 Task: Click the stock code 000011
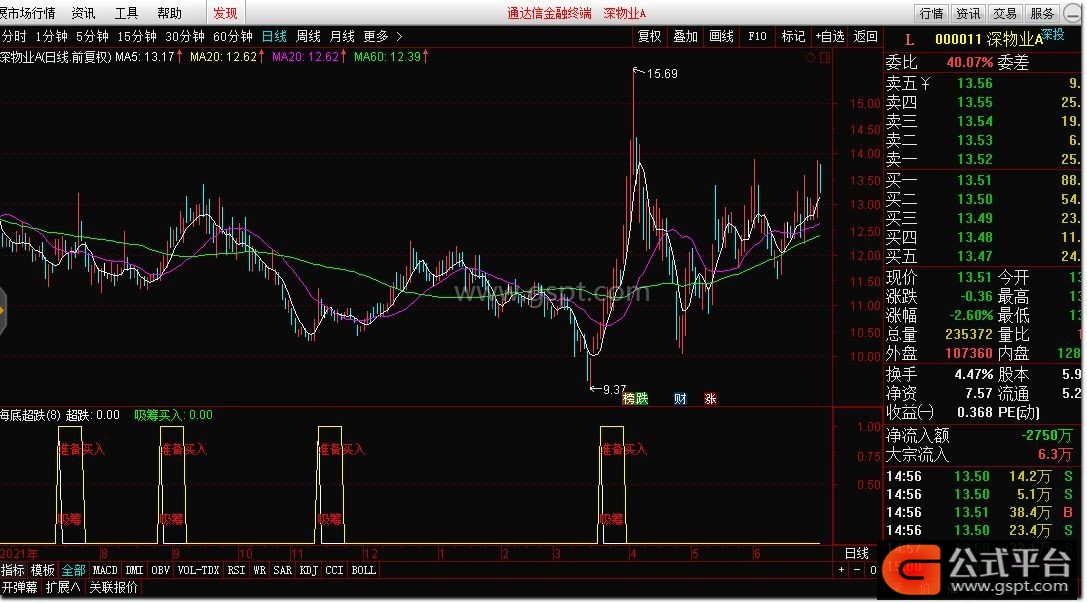959,40
